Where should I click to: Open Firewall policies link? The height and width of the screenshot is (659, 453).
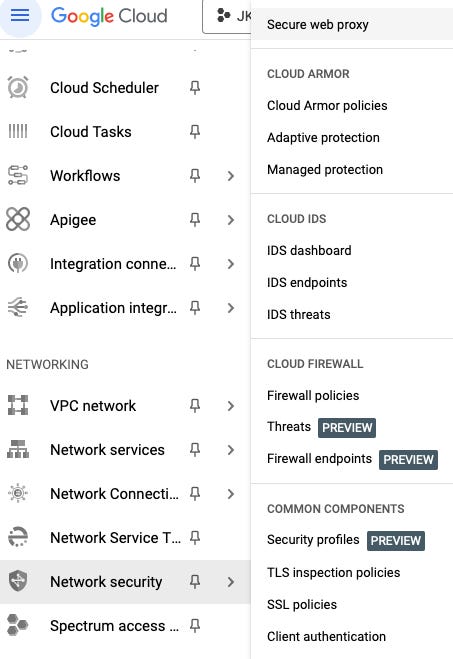click(x=313, y=395)
